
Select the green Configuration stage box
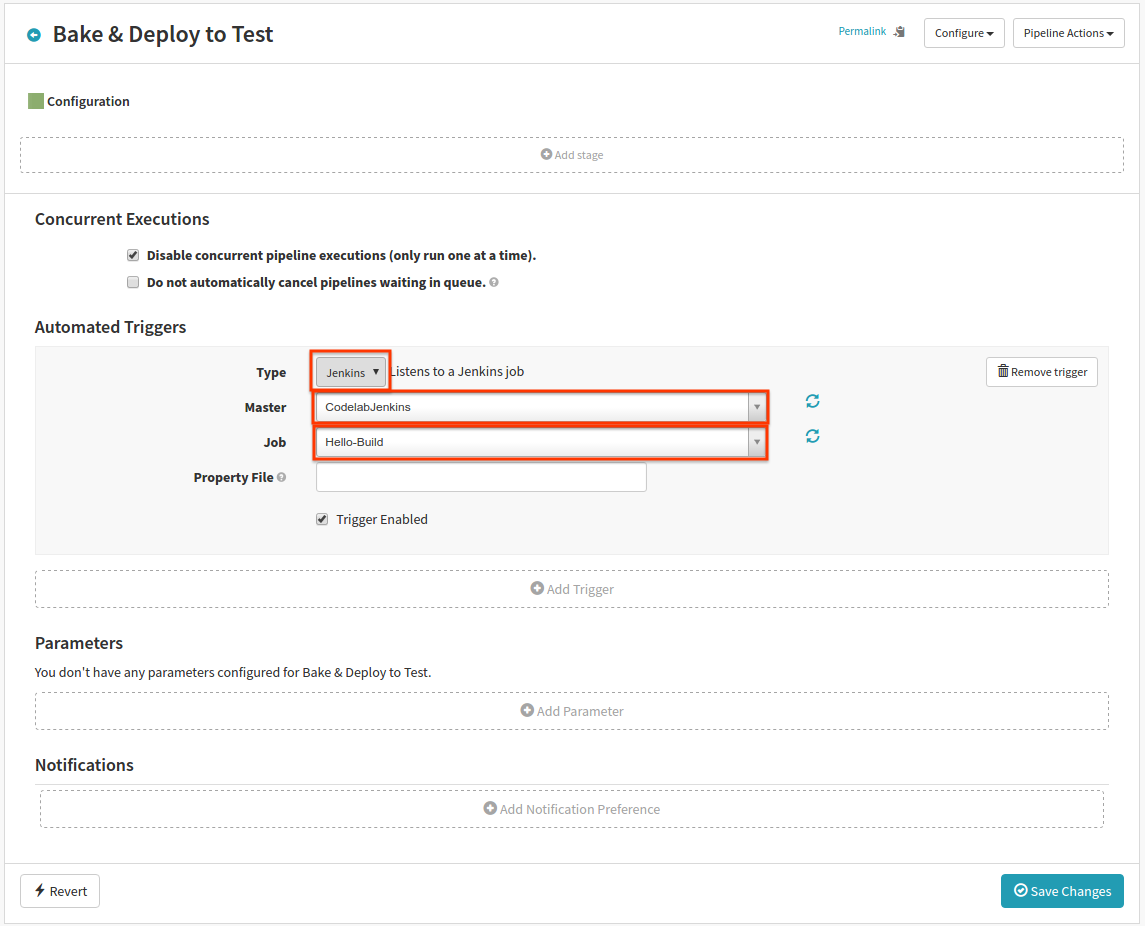[x=36, y=101]
